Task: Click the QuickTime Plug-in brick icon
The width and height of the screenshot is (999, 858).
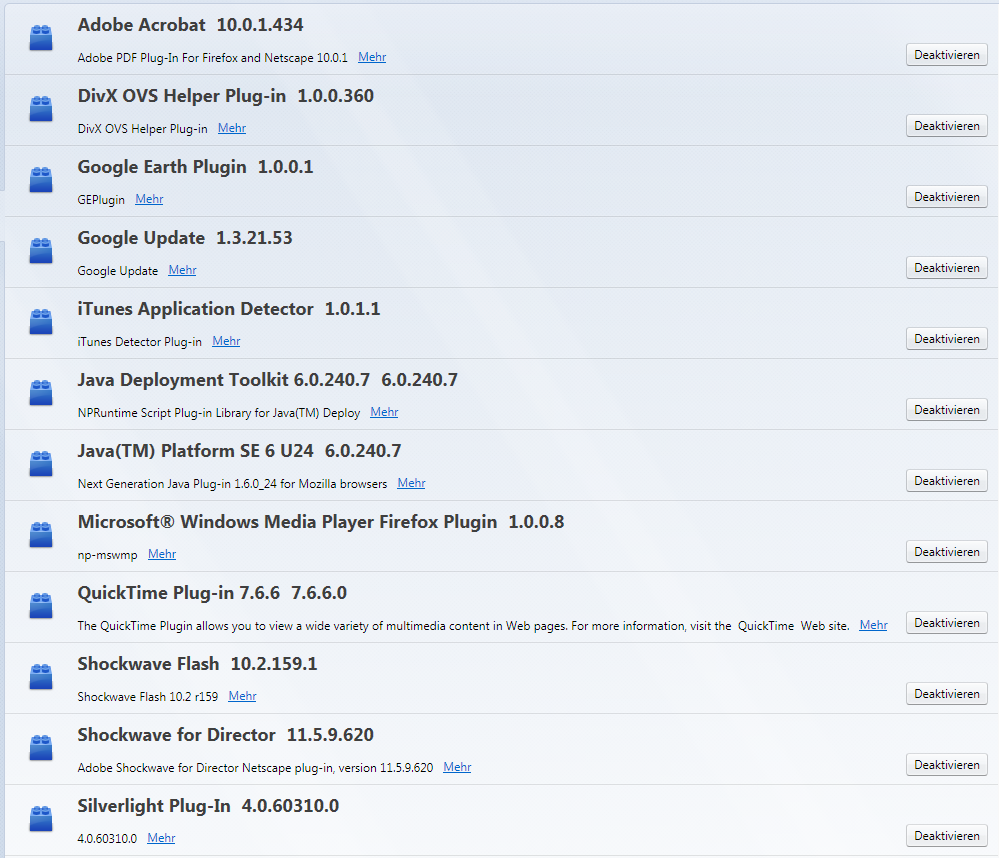Action: 41,606
